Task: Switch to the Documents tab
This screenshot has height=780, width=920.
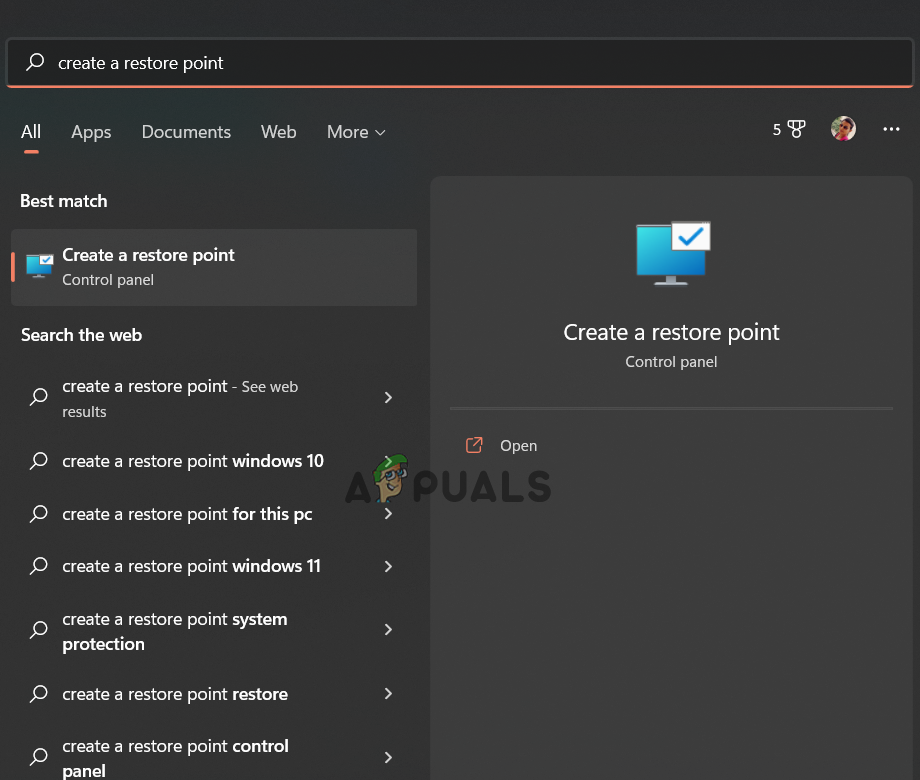Action: [186, 132]
